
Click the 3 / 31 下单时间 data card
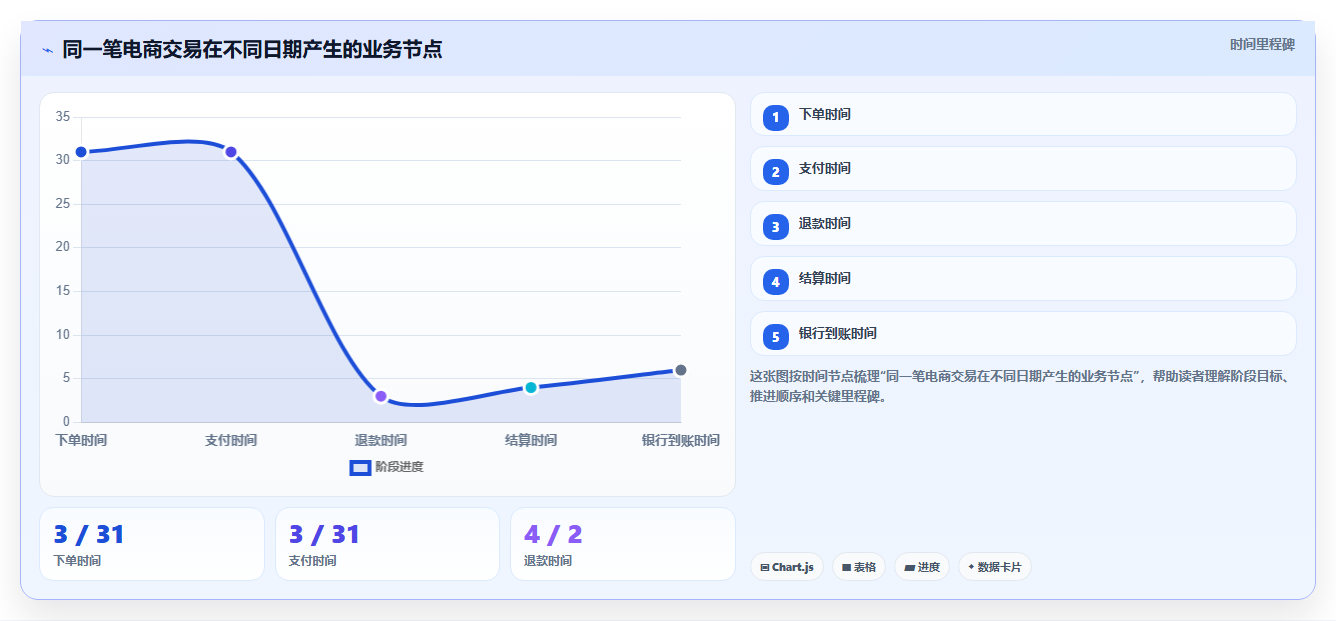click(152, 544)
